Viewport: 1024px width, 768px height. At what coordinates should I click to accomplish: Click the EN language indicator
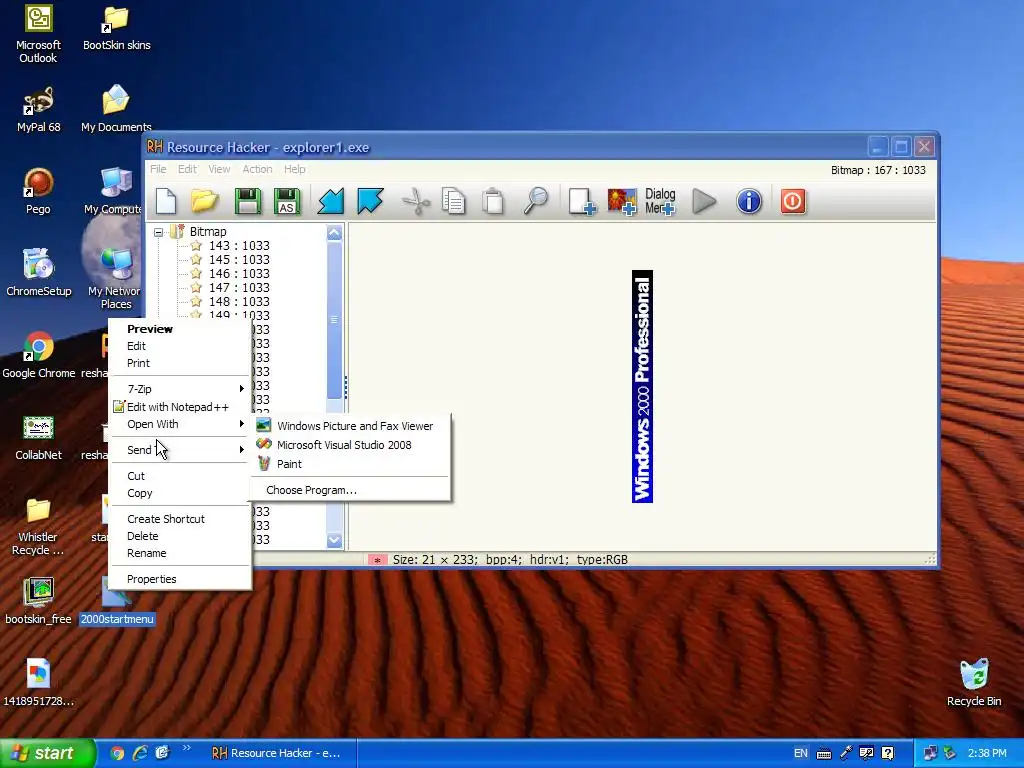[801, 753]
